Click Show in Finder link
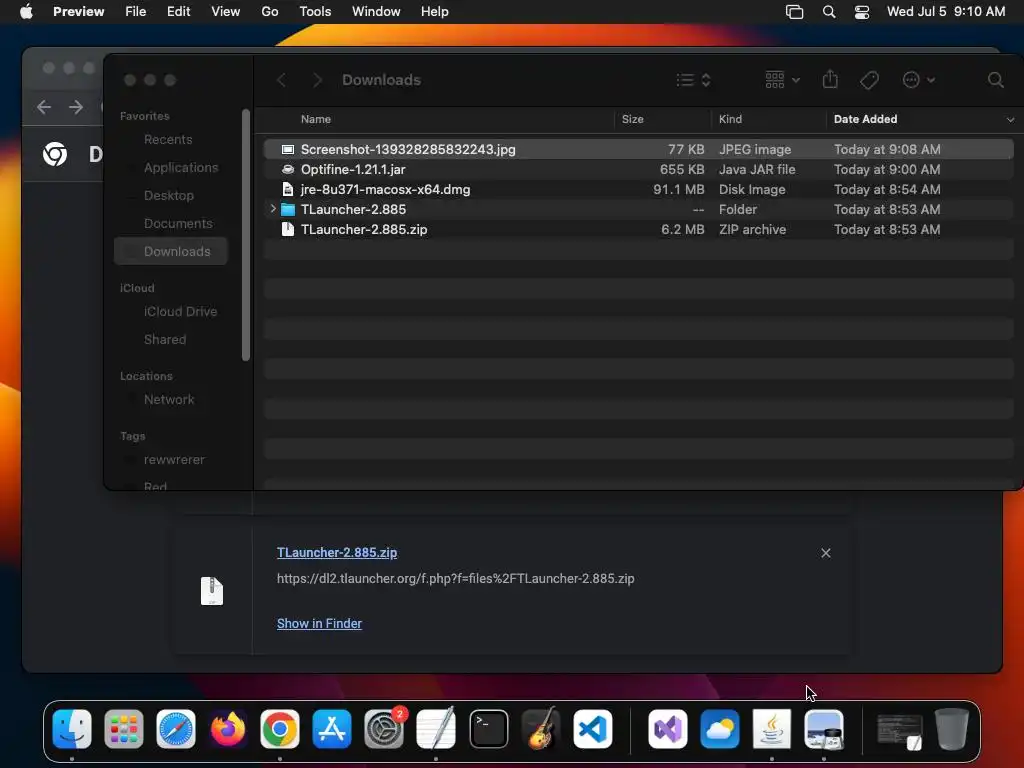 point(319,624)
